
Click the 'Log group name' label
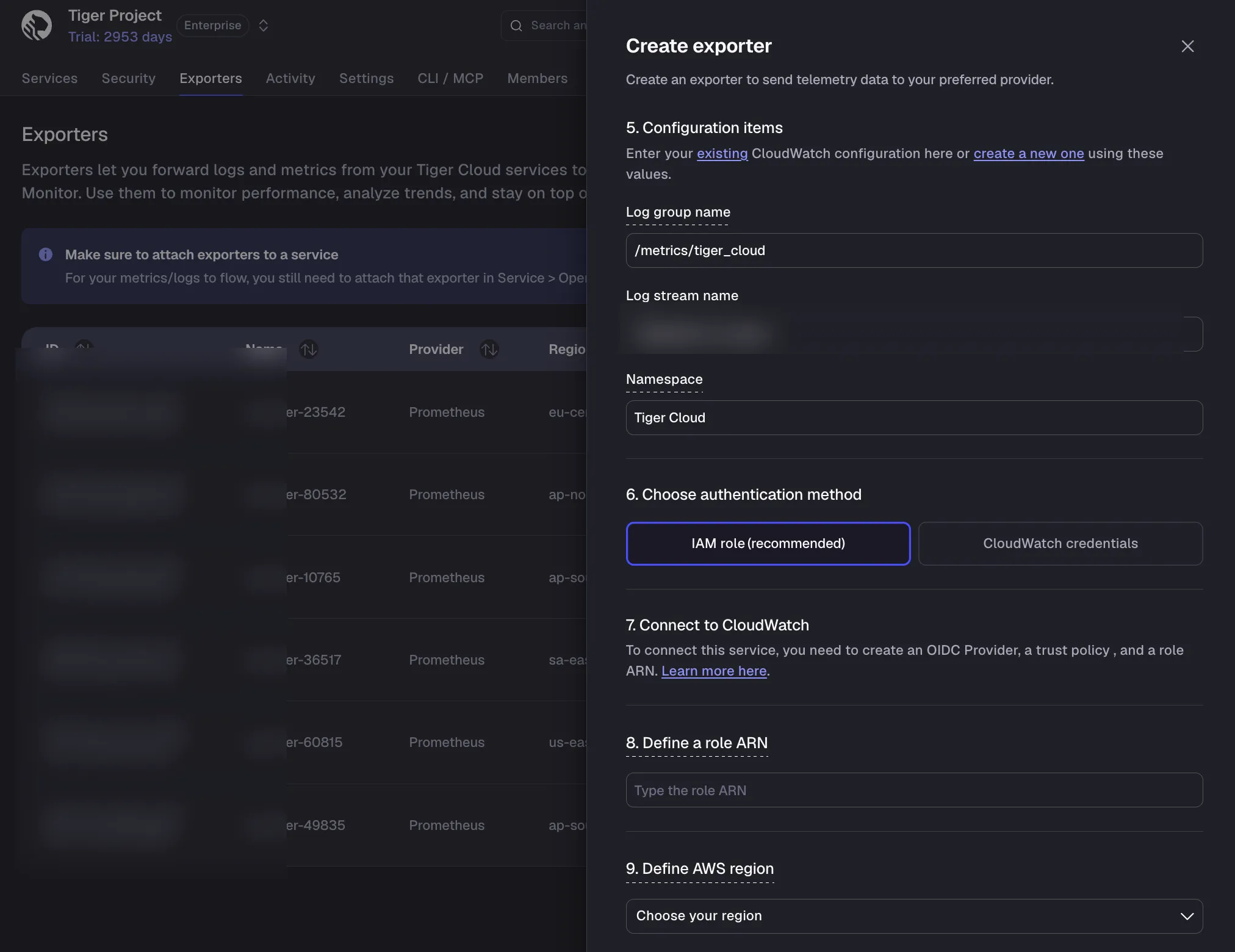click(678, 212)
